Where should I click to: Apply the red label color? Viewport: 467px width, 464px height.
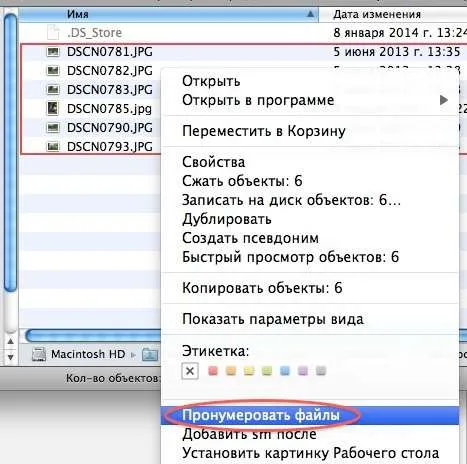pyautogui.click(x=213, y=371)
